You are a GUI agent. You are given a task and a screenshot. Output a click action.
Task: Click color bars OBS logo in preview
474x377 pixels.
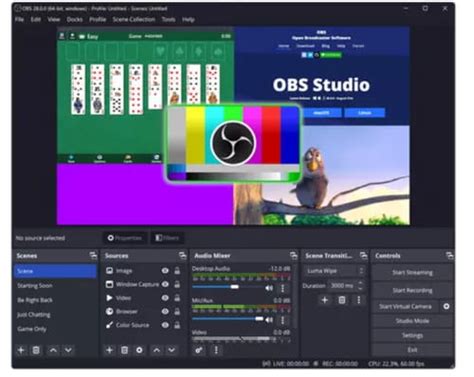(x=233, y=143)
